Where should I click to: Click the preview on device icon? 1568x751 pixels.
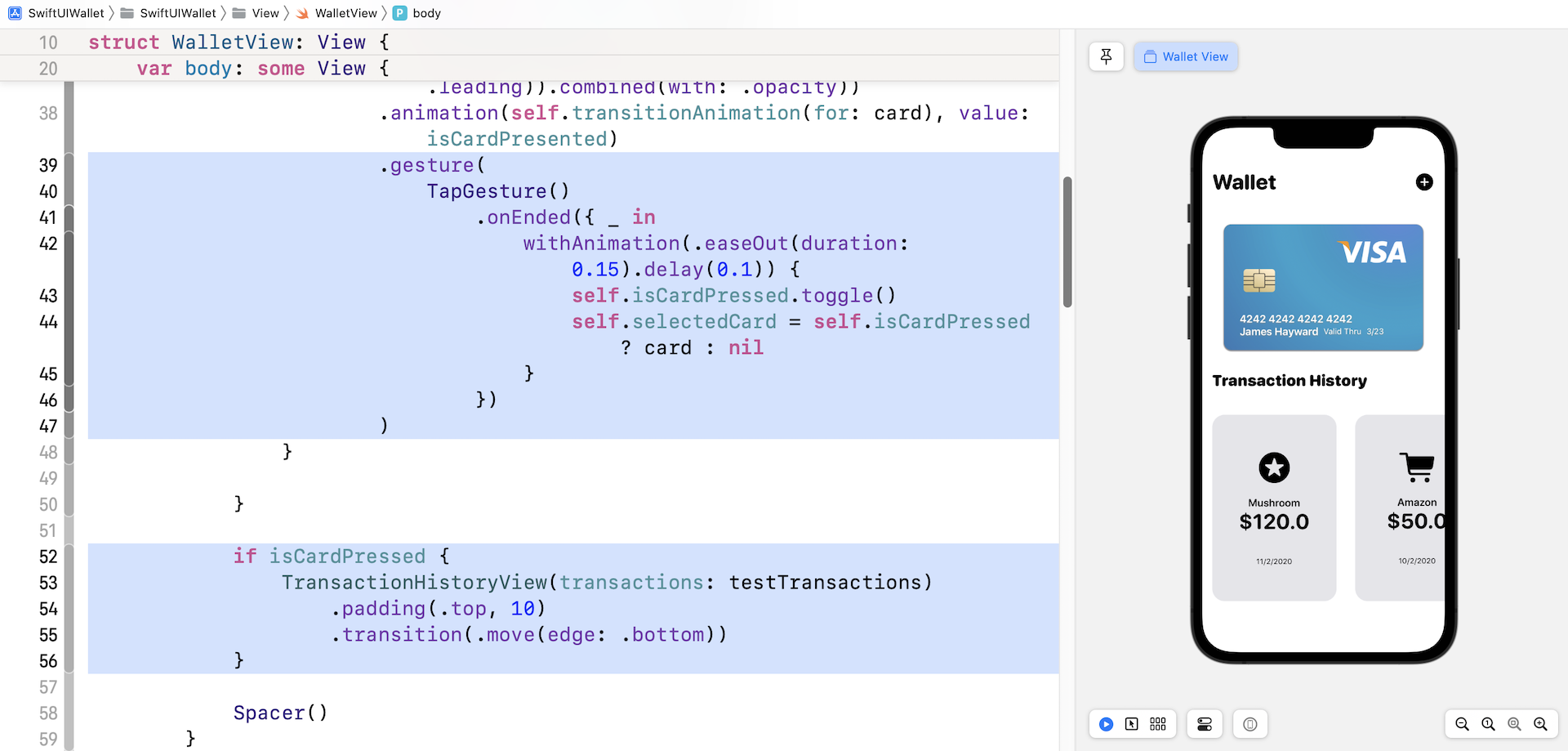click(x=1249, y=724)
